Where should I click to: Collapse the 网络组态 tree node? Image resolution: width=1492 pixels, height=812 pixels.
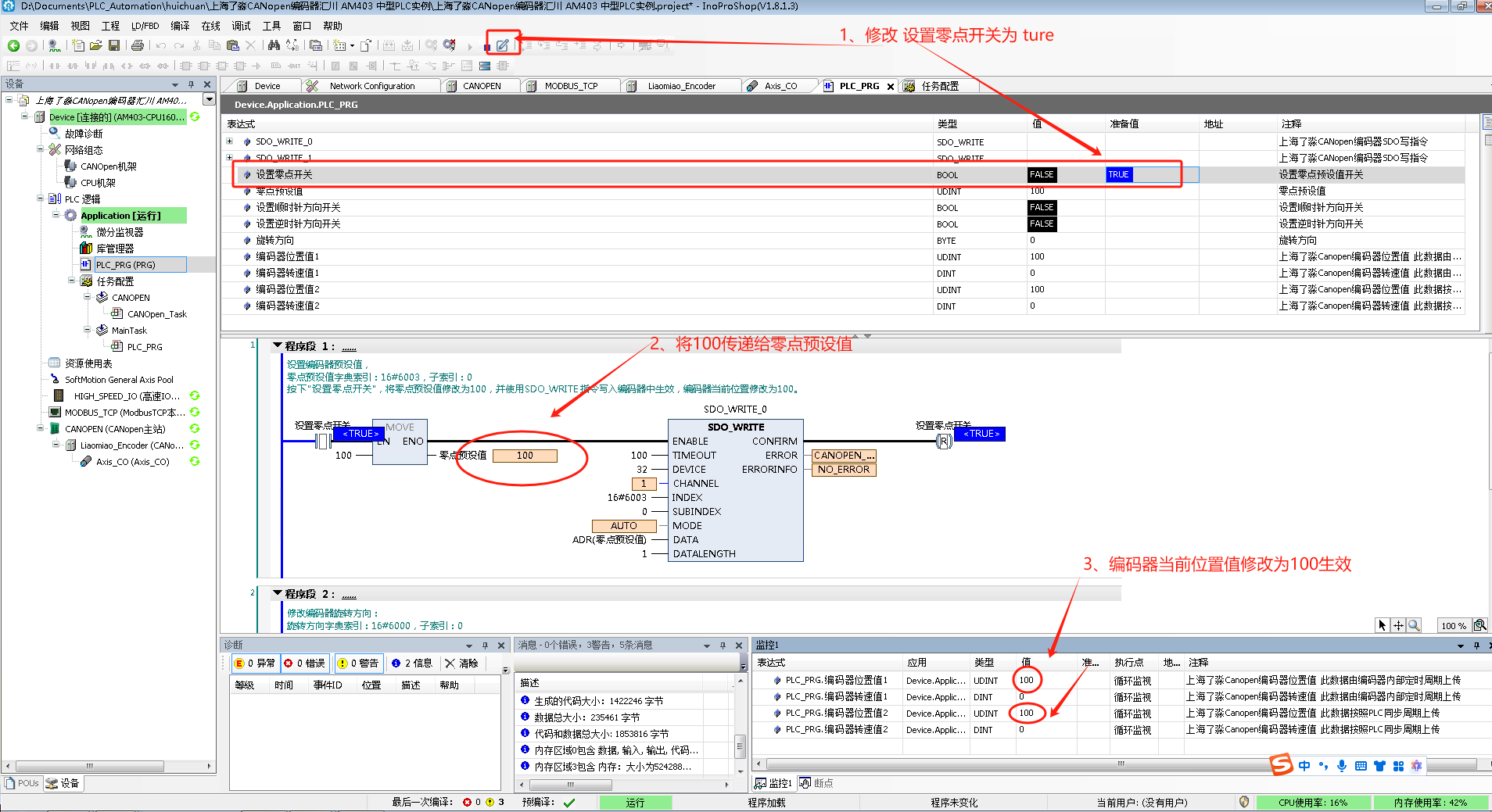pyautogui.click(x=41, y=149)
